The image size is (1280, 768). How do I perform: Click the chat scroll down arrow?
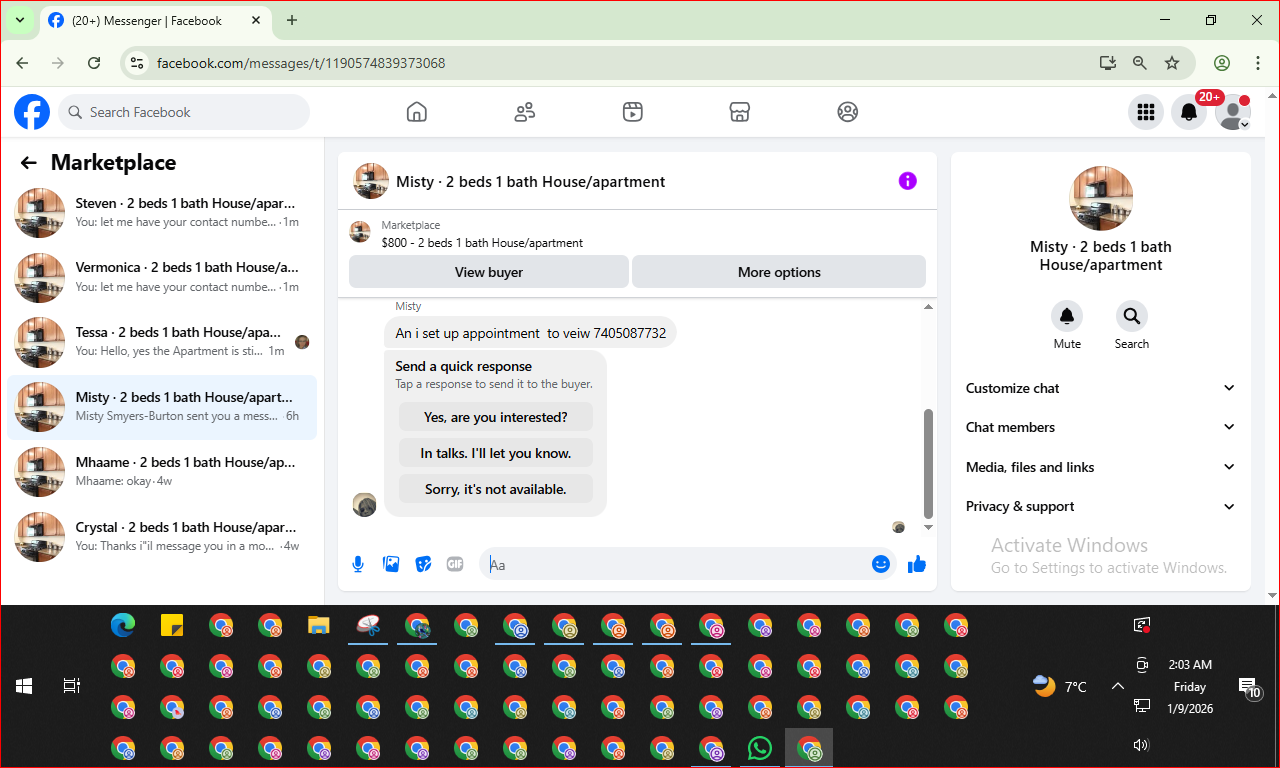pyautogui.click(x=928, y=527)
